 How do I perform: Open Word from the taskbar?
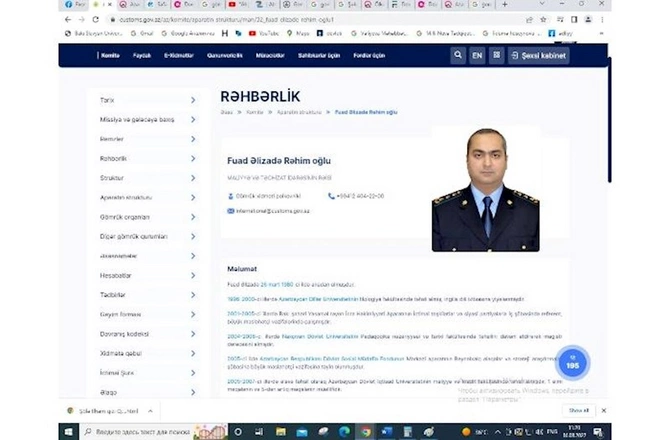click(x=387, y=432)
